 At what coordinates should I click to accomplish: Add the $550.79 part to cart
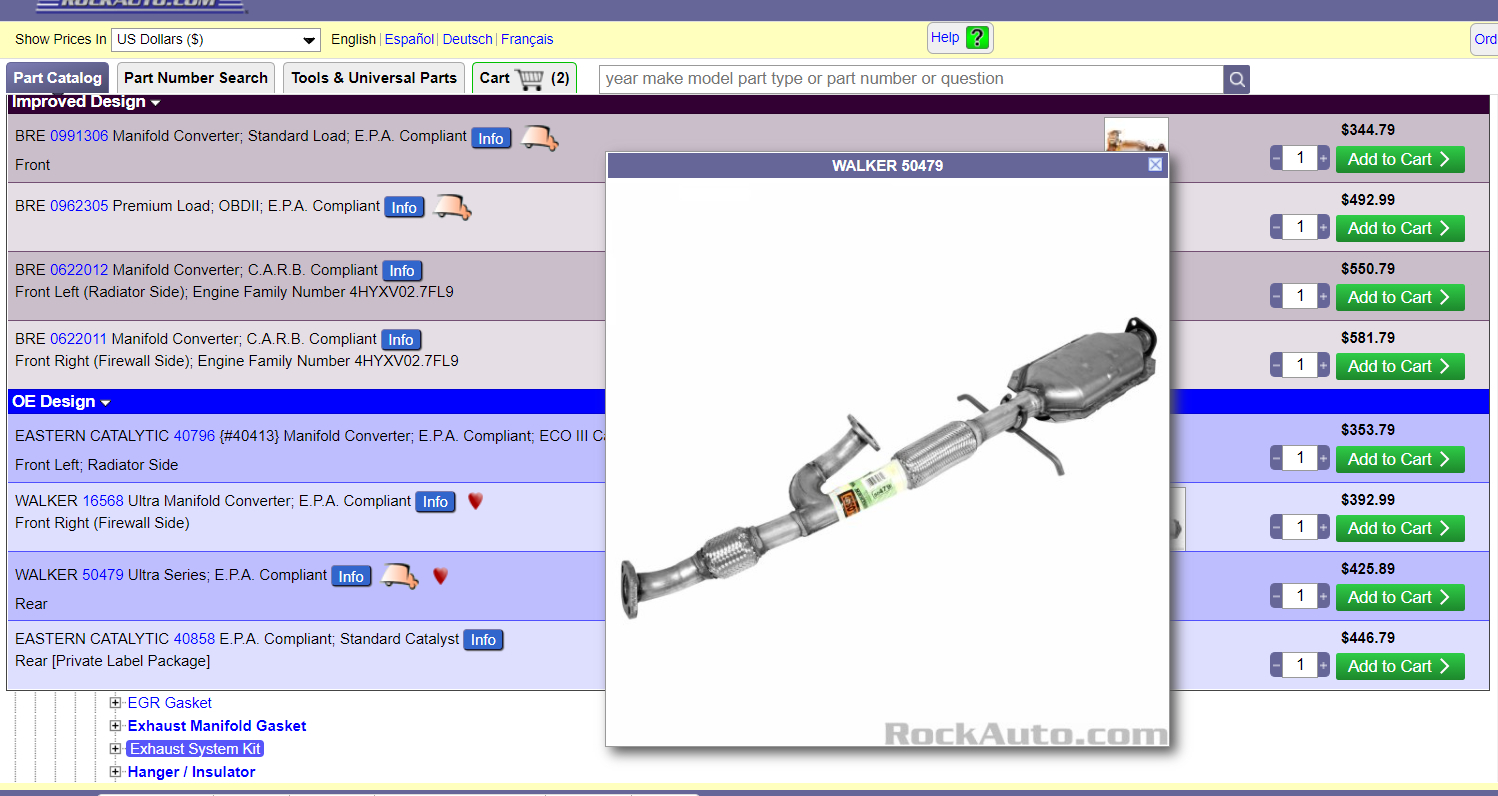point(1400,297)
